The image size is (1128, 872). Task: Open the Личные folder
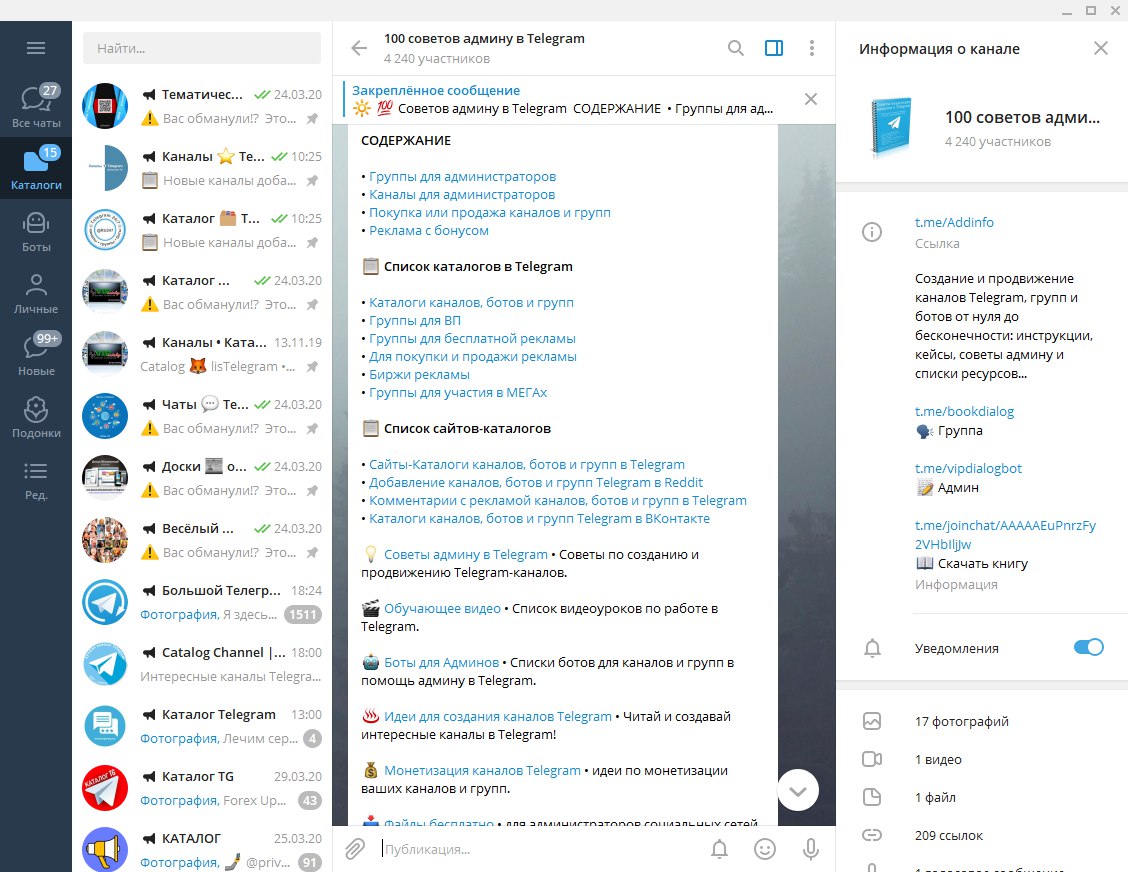36,293
